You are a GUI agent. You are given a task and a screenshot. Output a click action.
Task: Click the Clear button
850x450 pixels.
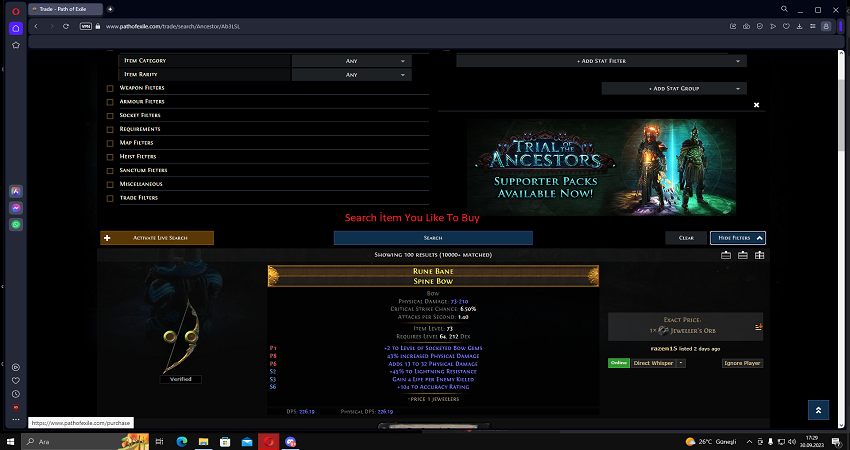[686, 237]
